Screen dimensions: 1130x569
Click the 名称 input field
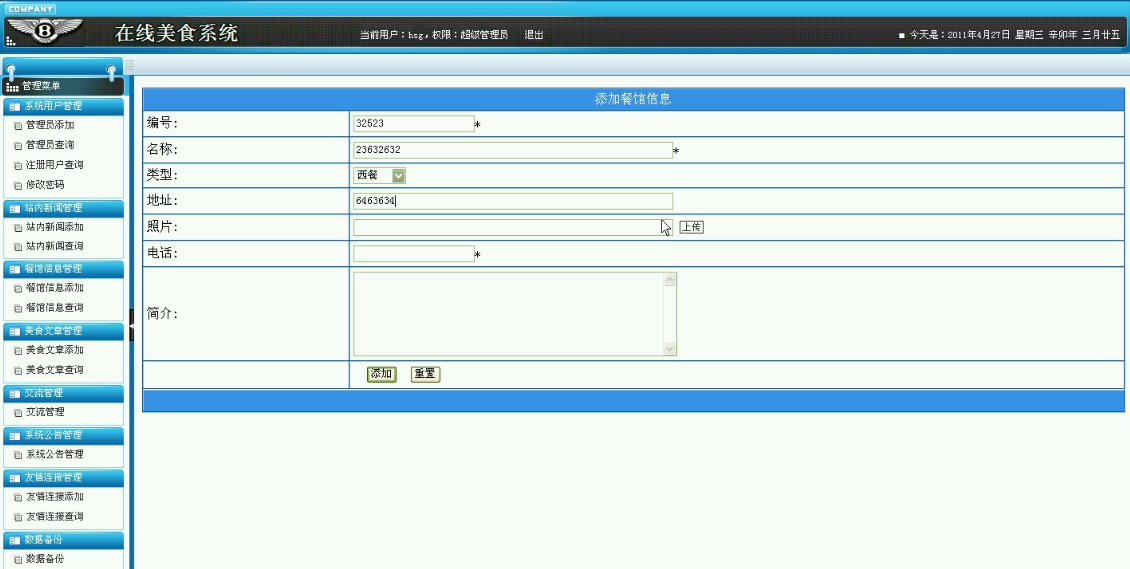click(512, 150)
